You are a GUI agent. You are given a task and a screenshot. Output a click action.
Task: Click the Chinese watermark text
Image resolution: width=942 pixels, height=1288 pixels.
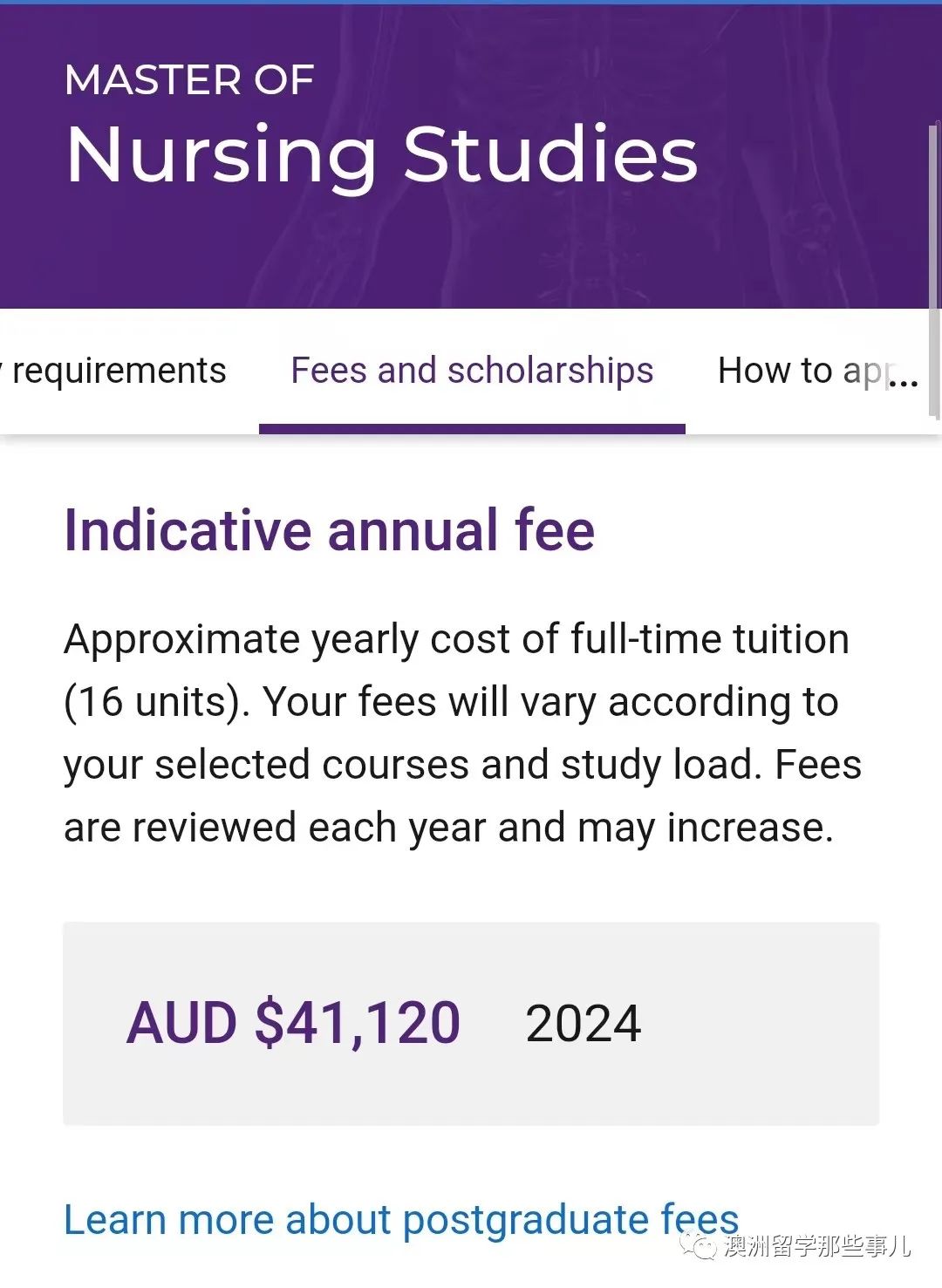818,1245
